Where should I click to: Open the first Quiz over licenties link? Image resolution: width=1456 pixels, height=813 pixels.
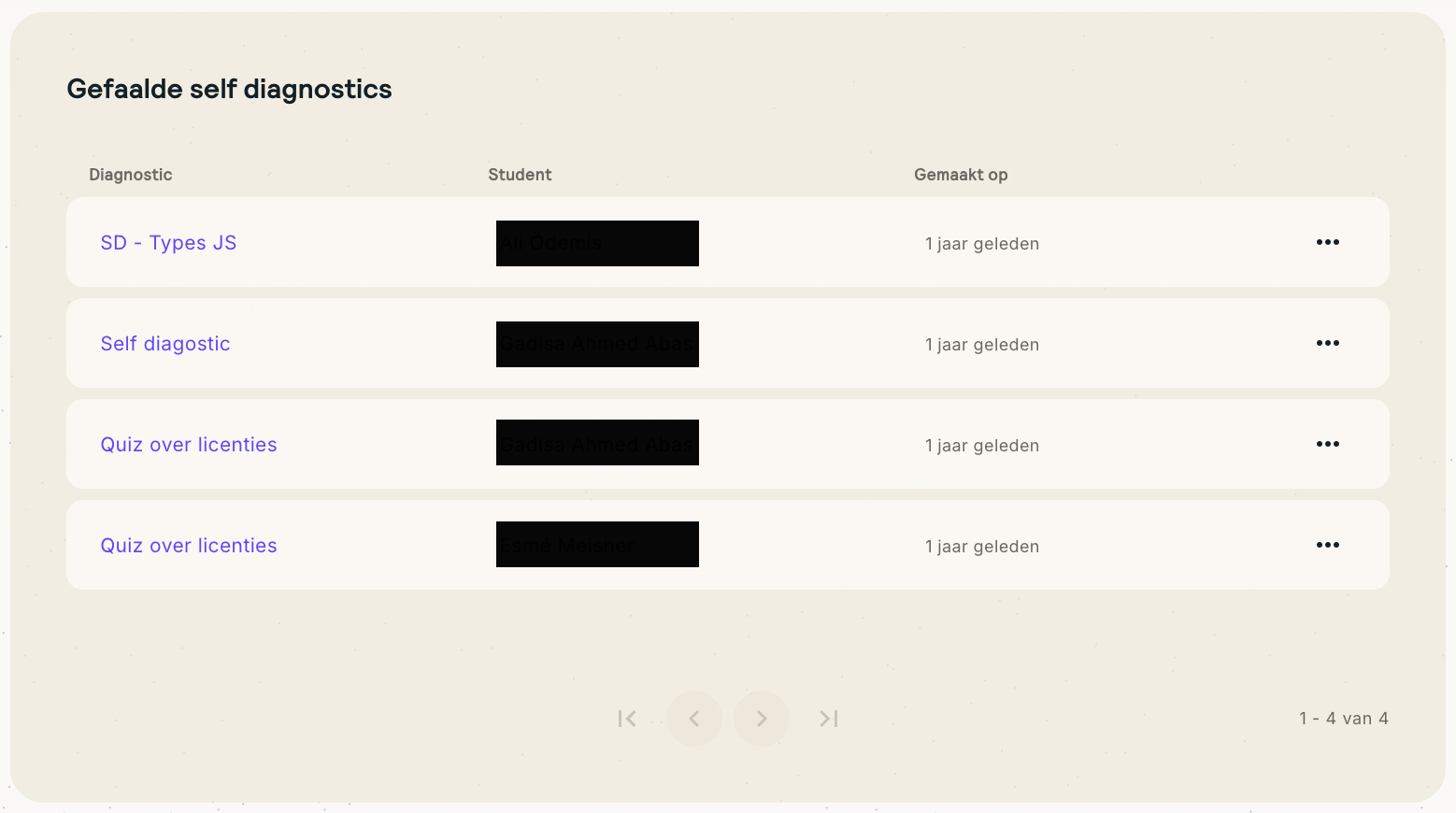click(189, 445)
